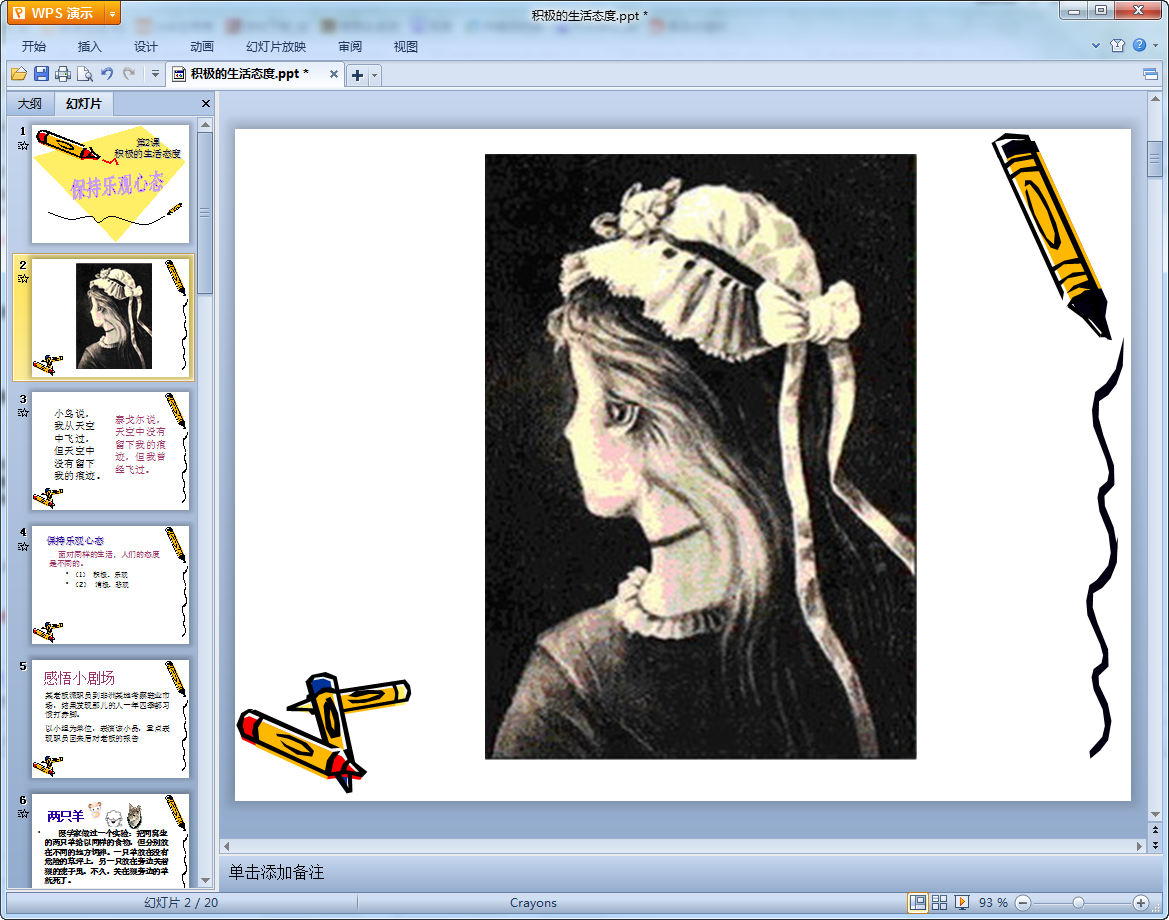Zoom out with the minus button

1023,903
